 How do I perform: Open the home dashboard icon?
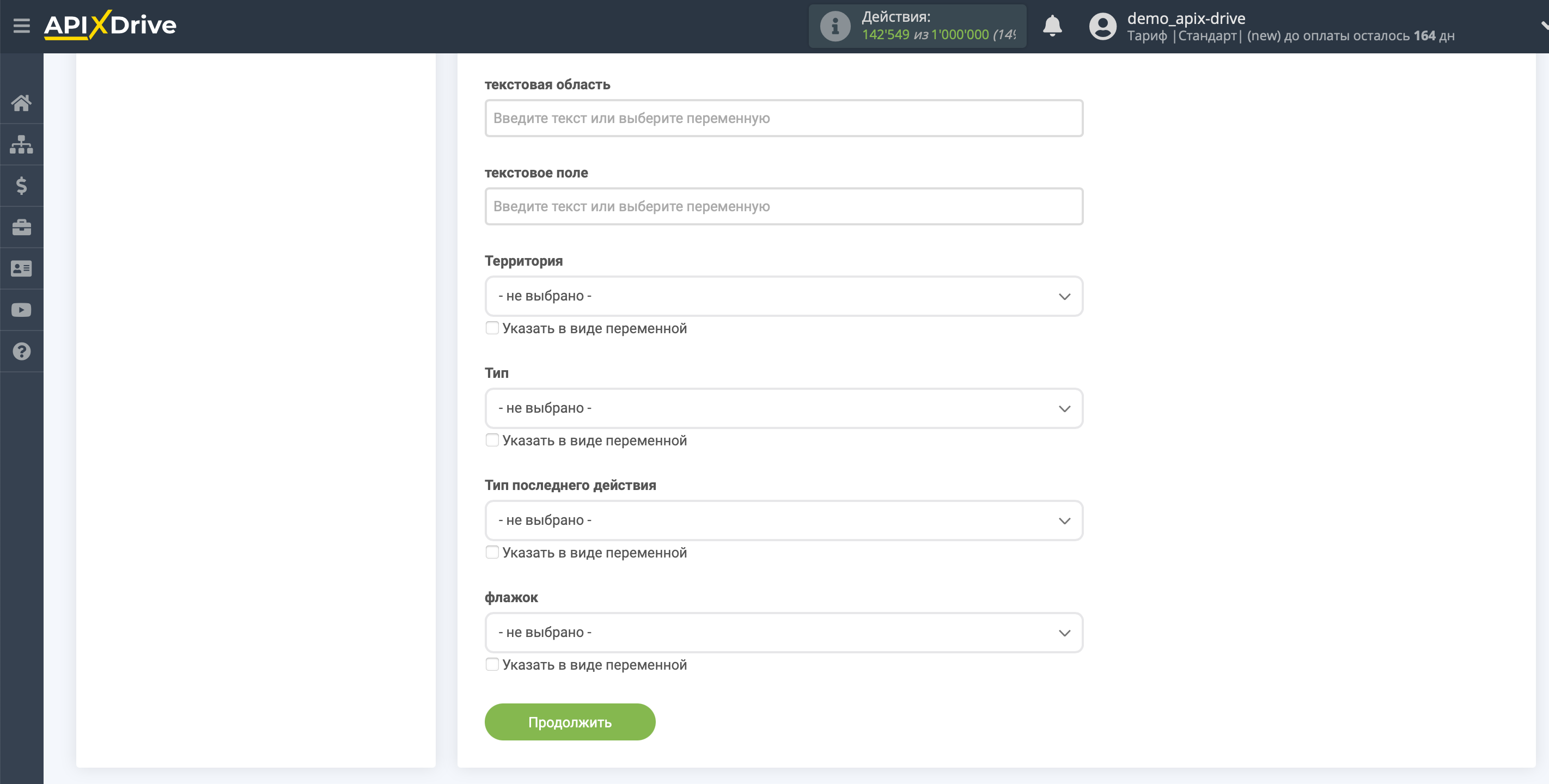(x=22, y=103)
